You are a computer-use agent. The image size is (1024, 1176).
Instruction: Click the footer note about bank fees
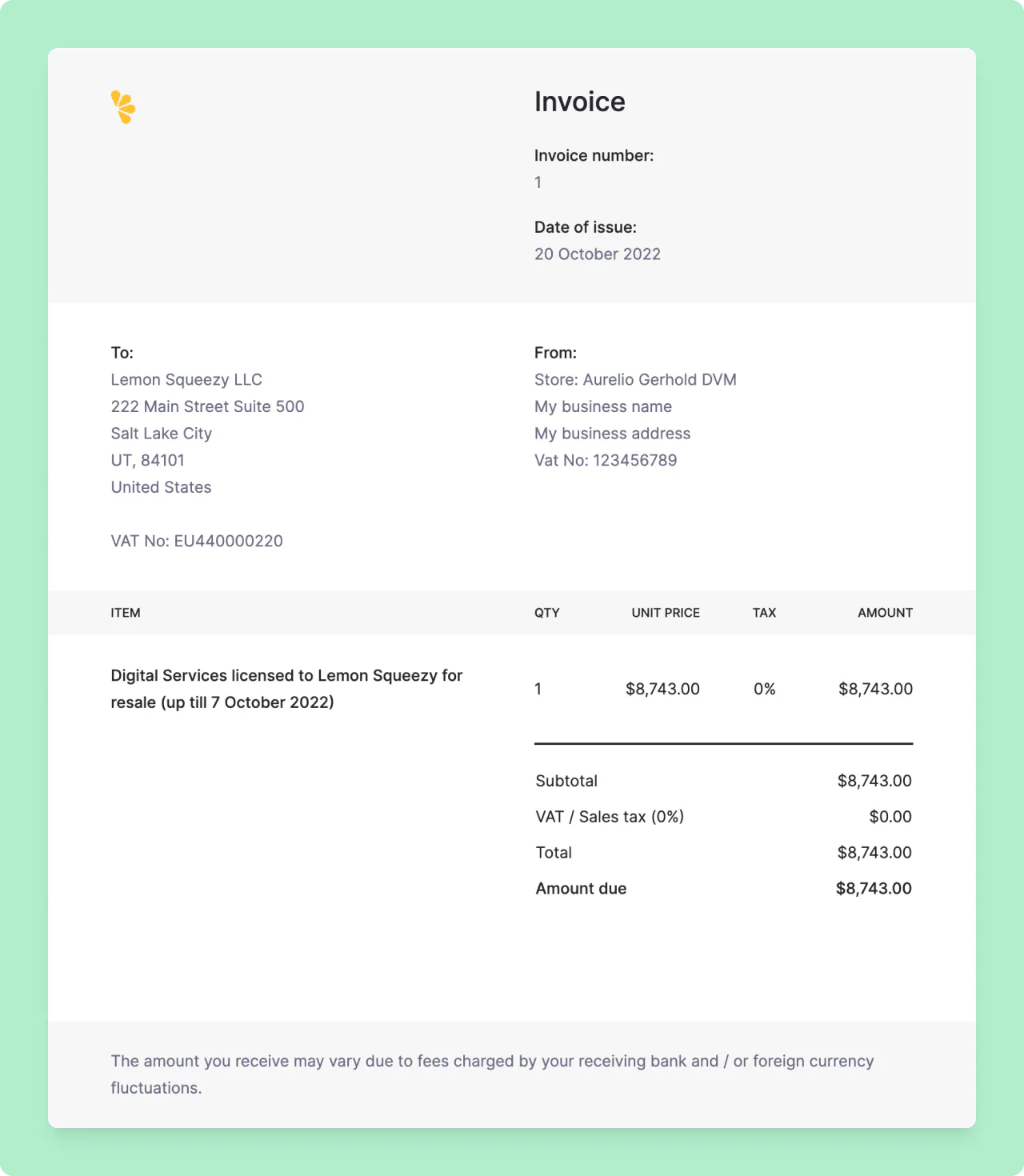(492, 1074)
